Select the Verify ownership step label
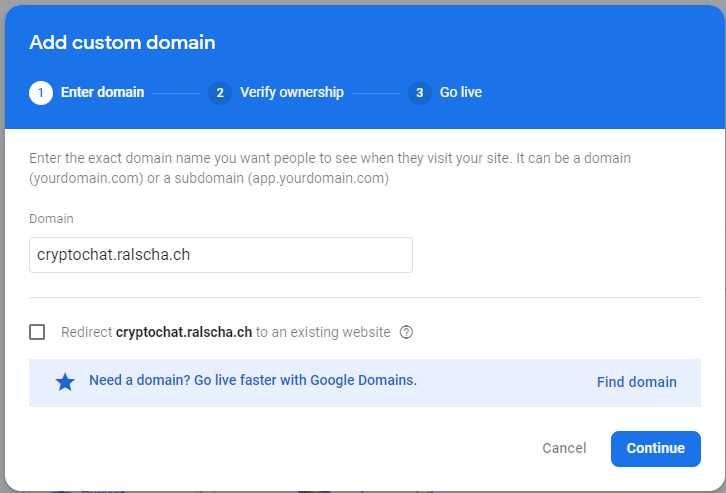The width and height of the screenshot is (726, 493). coord(292,93)
